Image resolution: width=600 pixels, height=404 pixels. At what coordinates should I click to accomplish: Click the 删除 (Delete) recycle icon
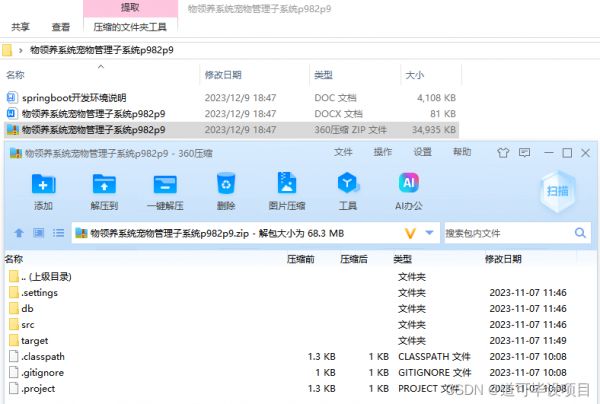click(226, 184)
